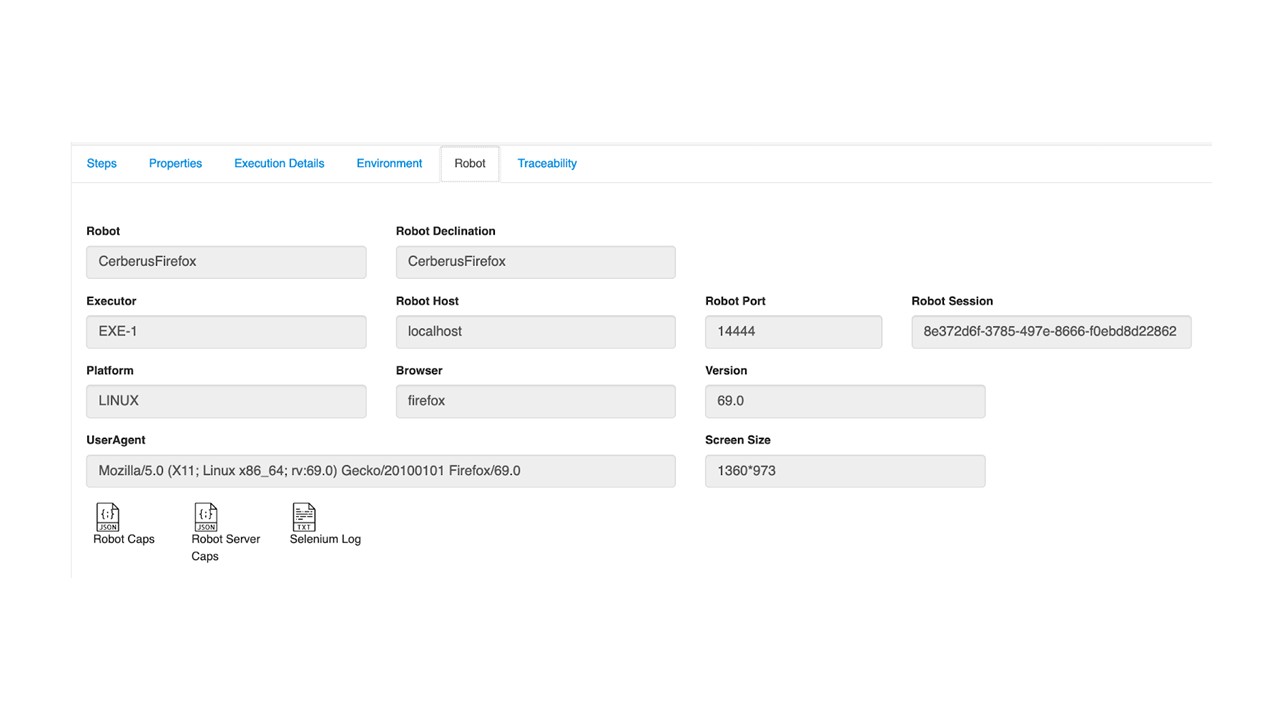The height and width of the screenshot is (720, 1280).
Task: Click the Robot Declination field
Action: pyautogui.click(x=535, y=262)
